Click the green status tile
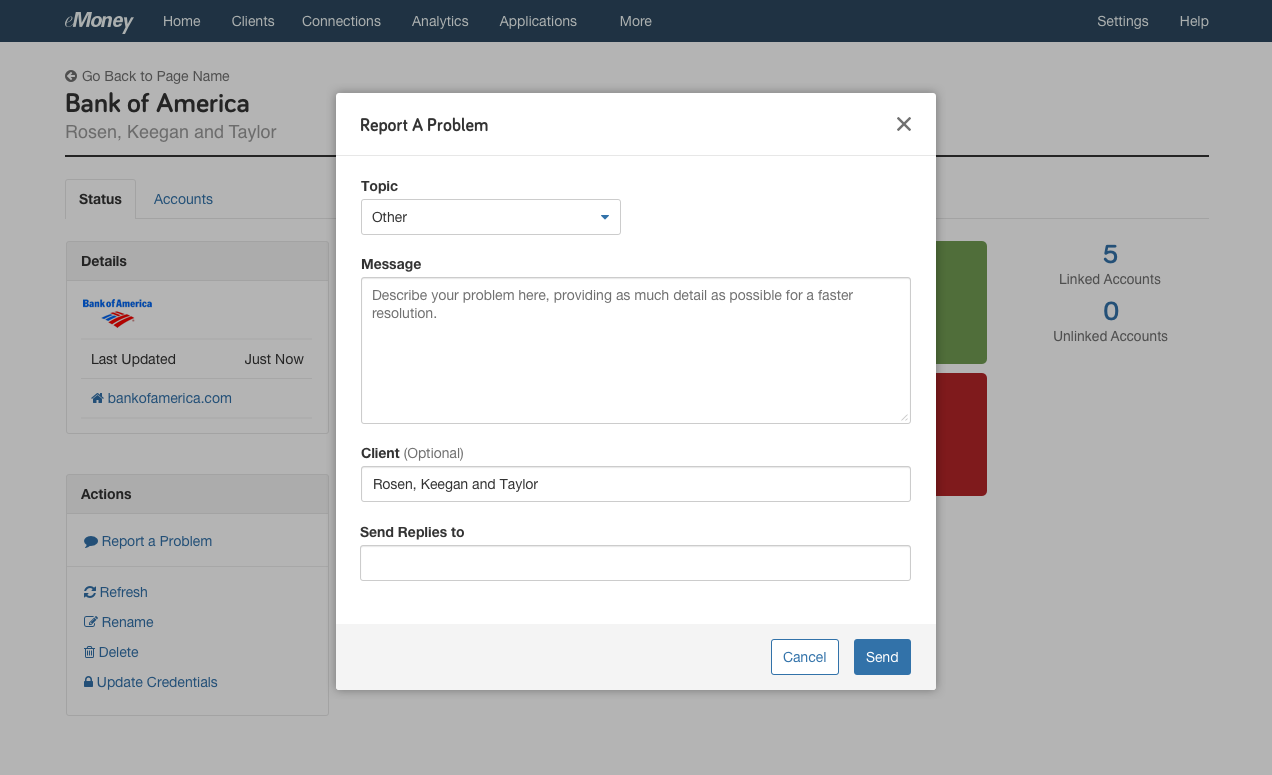The height and width of the screenshot is (775, 1272). [961, 302]
